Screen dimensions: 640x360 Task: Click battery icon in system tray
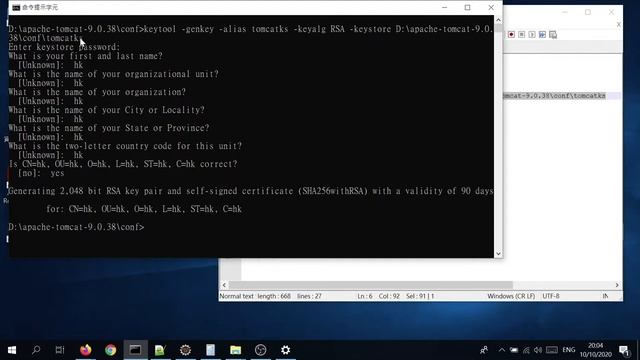tap(514, 350)
